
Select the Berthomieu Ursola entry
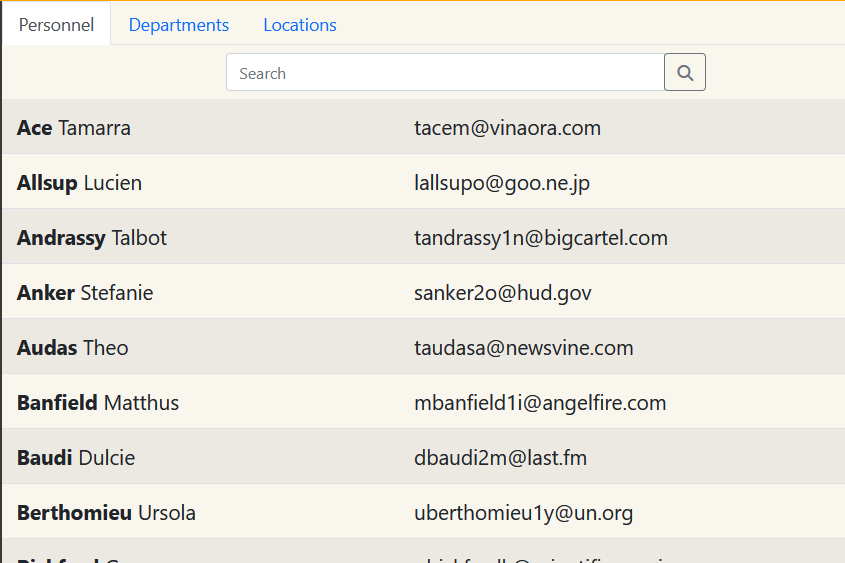click(x=106, y=513)
